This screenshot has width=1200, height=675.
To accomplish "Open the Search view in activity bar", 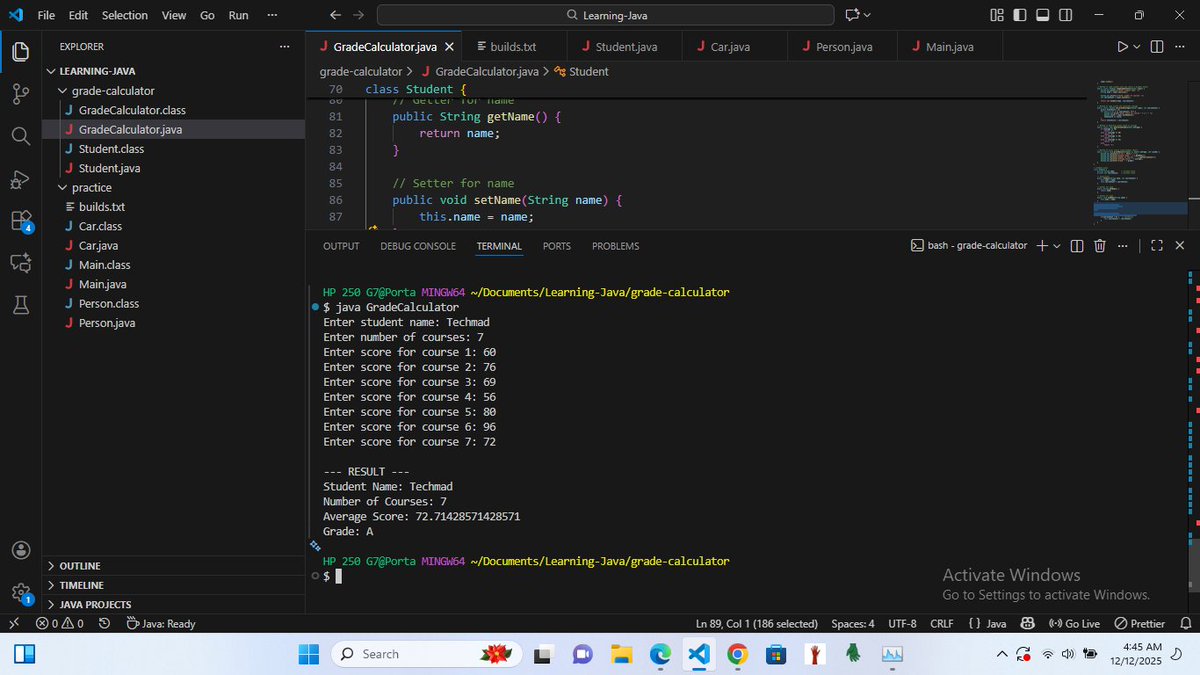I will click(x=20, y=136).
